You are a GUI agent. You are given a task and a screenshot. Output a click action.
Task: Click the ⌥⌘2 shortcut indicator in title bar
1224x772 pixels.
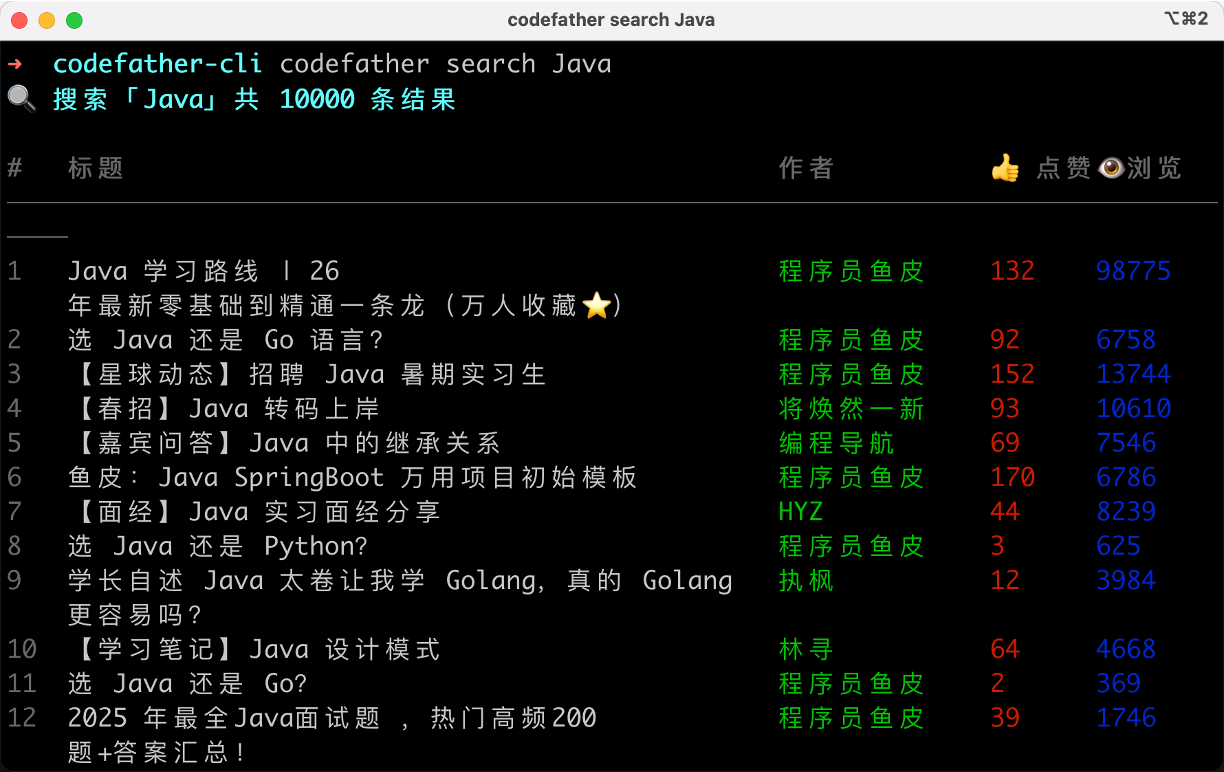coord(1186,19)
